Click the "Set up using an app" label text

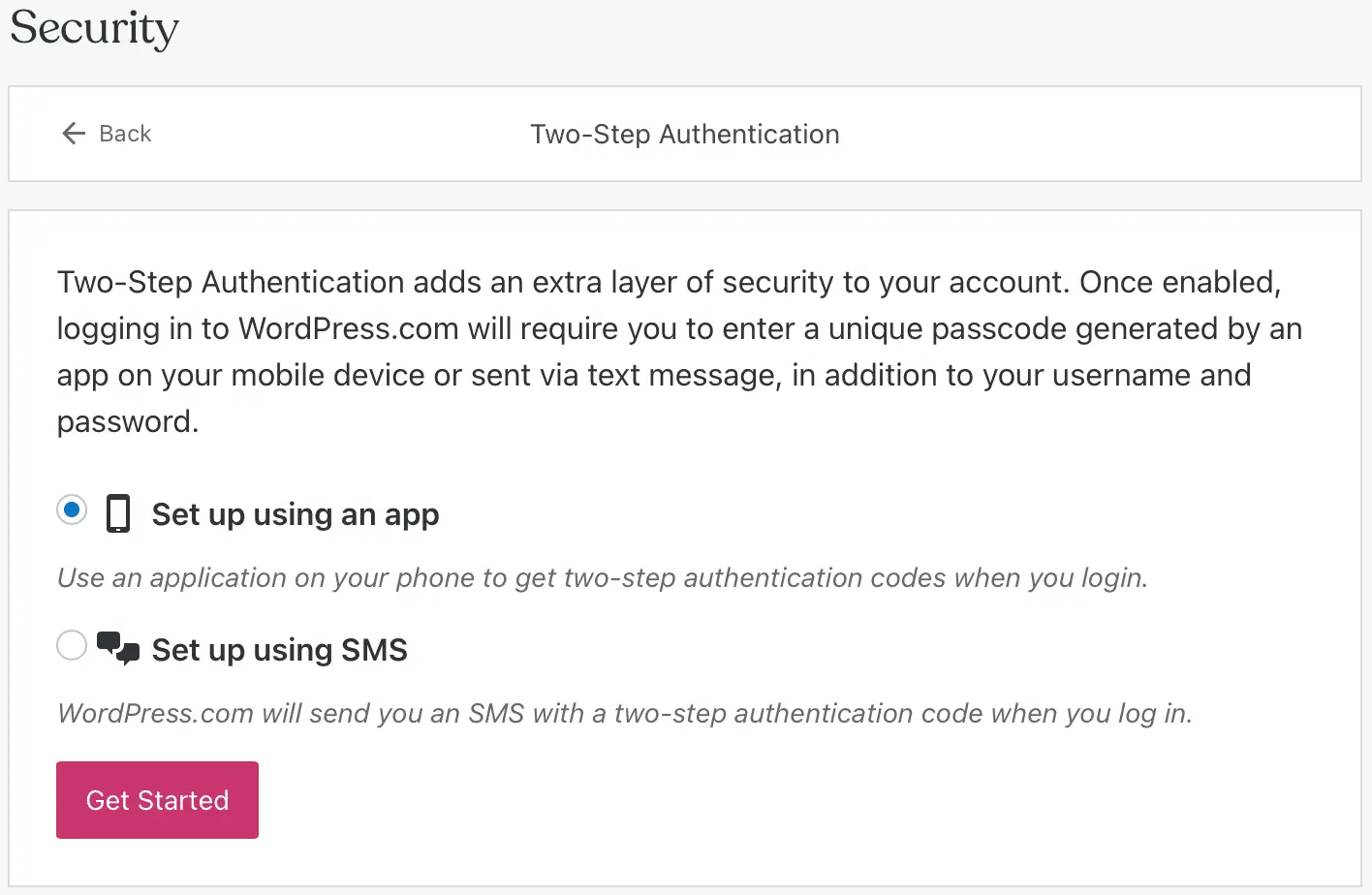(x=295, y=514)
